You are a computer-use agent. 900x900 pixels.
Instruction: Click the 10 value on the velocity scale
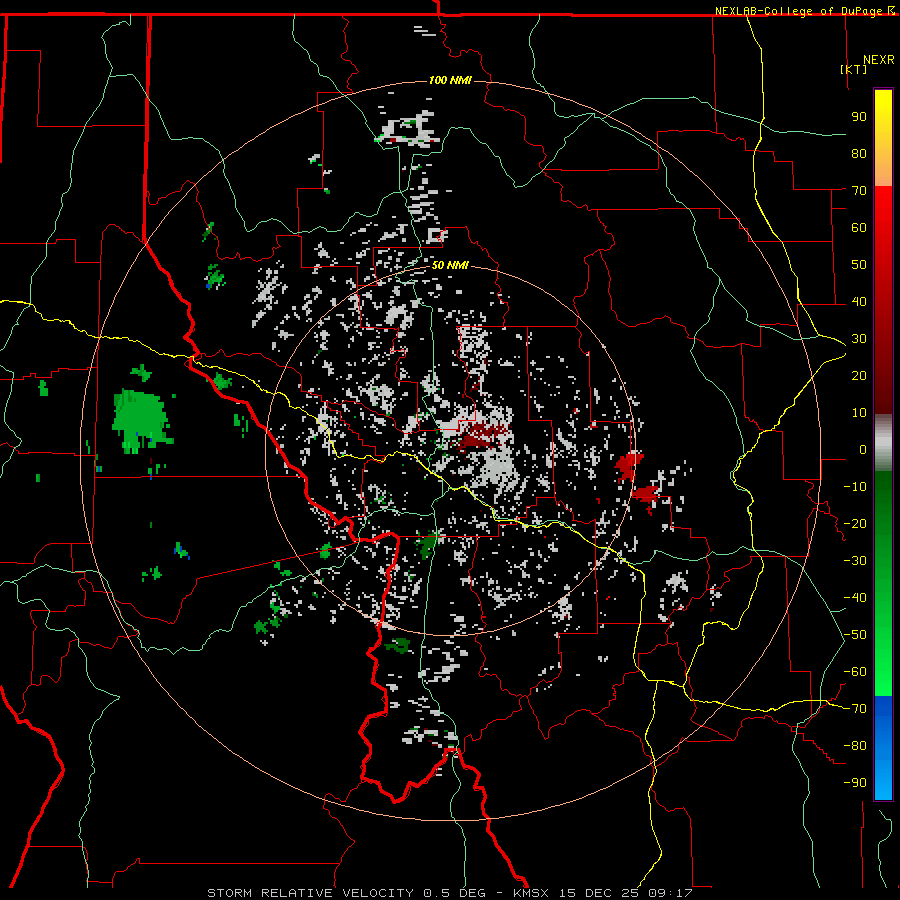click(x=859, y=413)
